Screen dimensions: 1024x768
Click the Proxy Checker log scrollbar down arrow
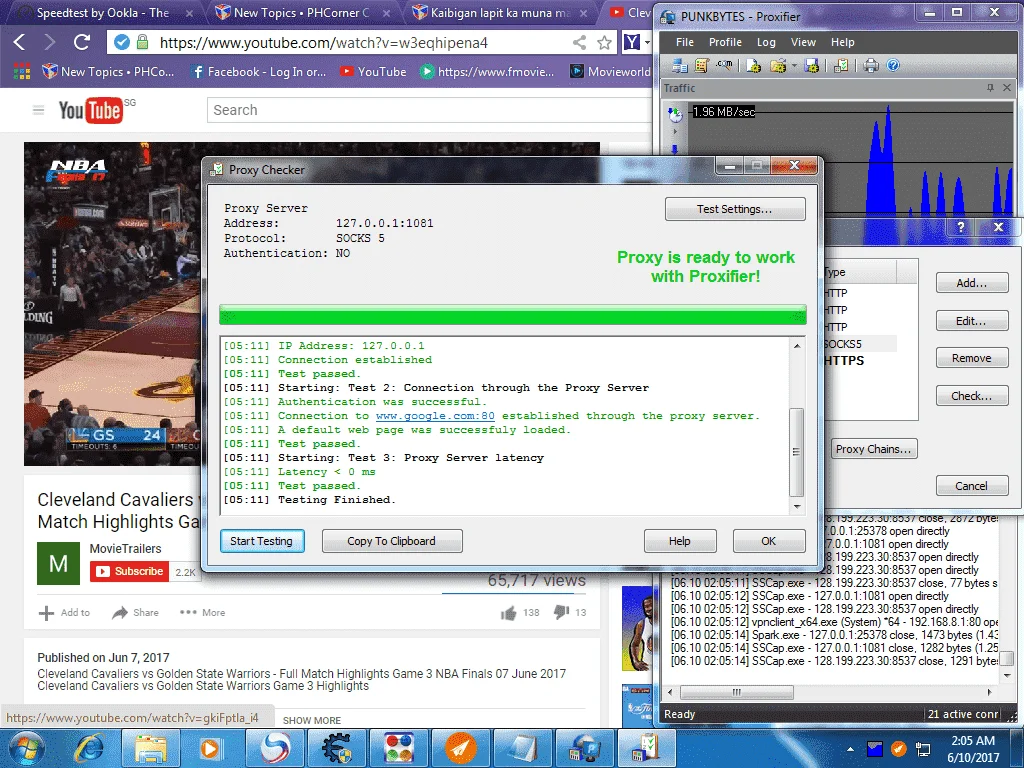click(x=797, y=507)
